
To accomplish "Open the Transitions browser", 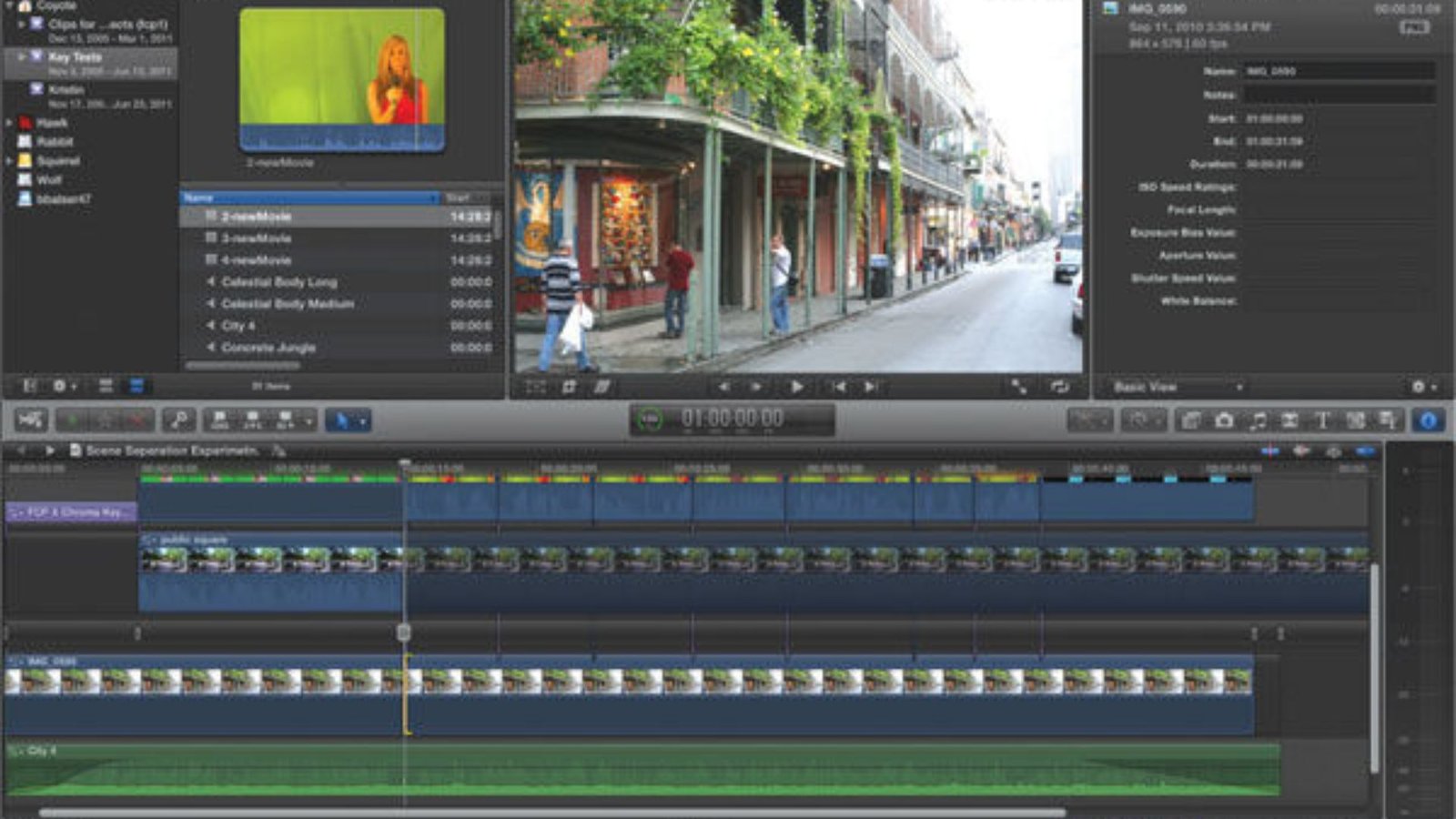I will point(1290,420).
